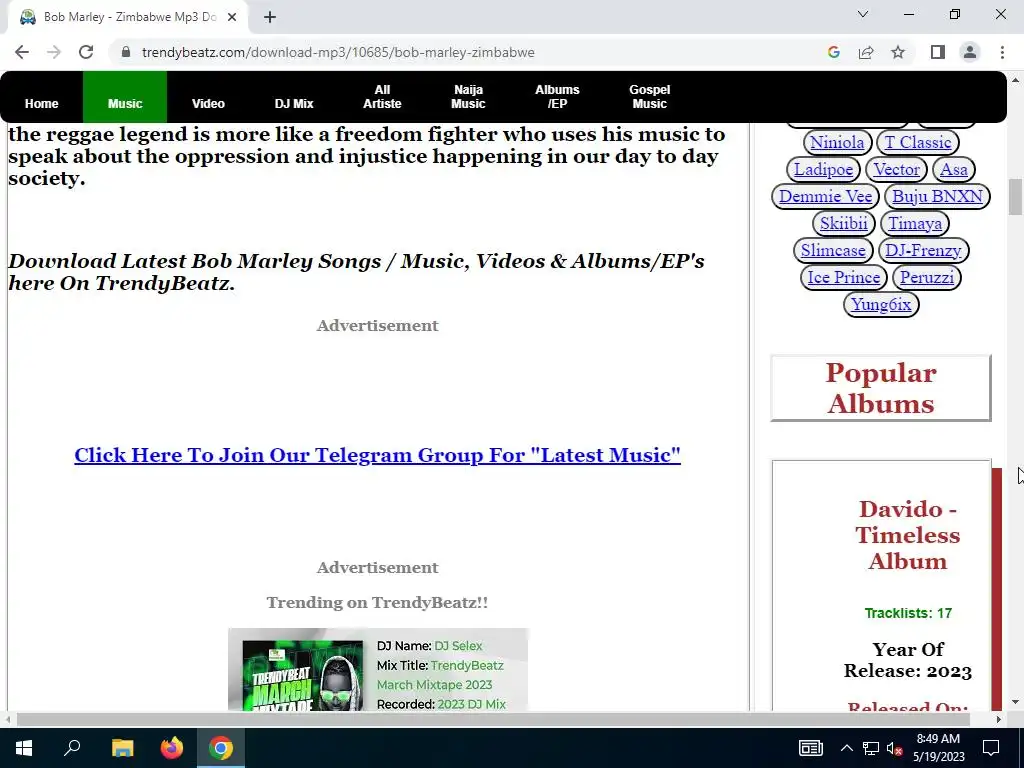Open the 2023 DJ Mix link
1024x768 pixels.
[472, 704]
